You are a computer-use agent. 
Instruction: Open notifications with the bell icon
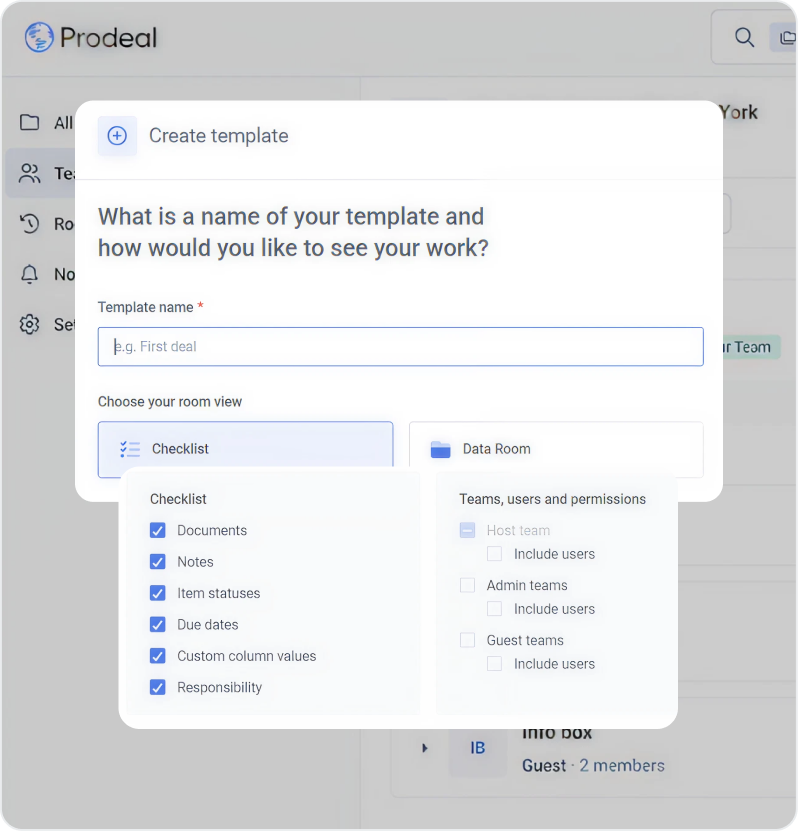tap(30, 274)
